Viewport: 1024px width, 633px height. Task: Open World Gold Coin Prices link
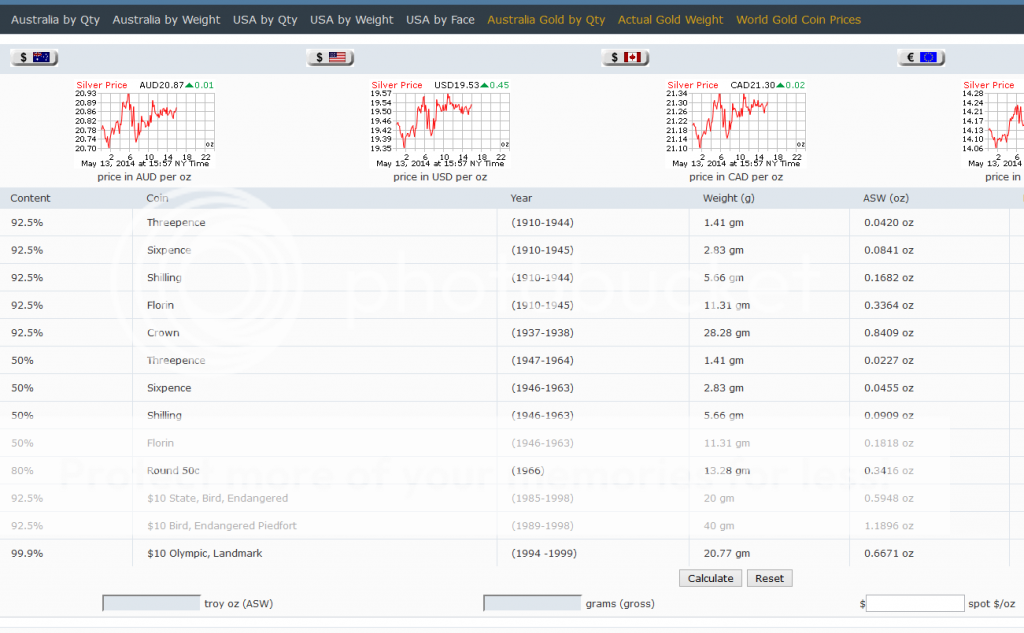[x=798, y=20]
